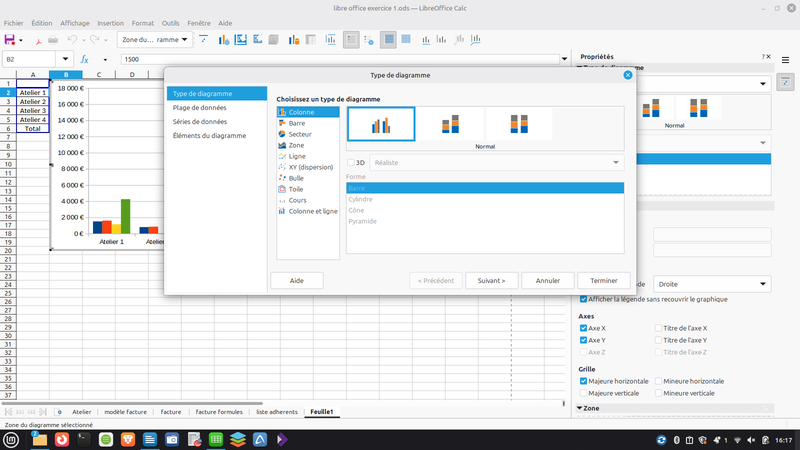Click the function wizard fx icon

[85, 59]
